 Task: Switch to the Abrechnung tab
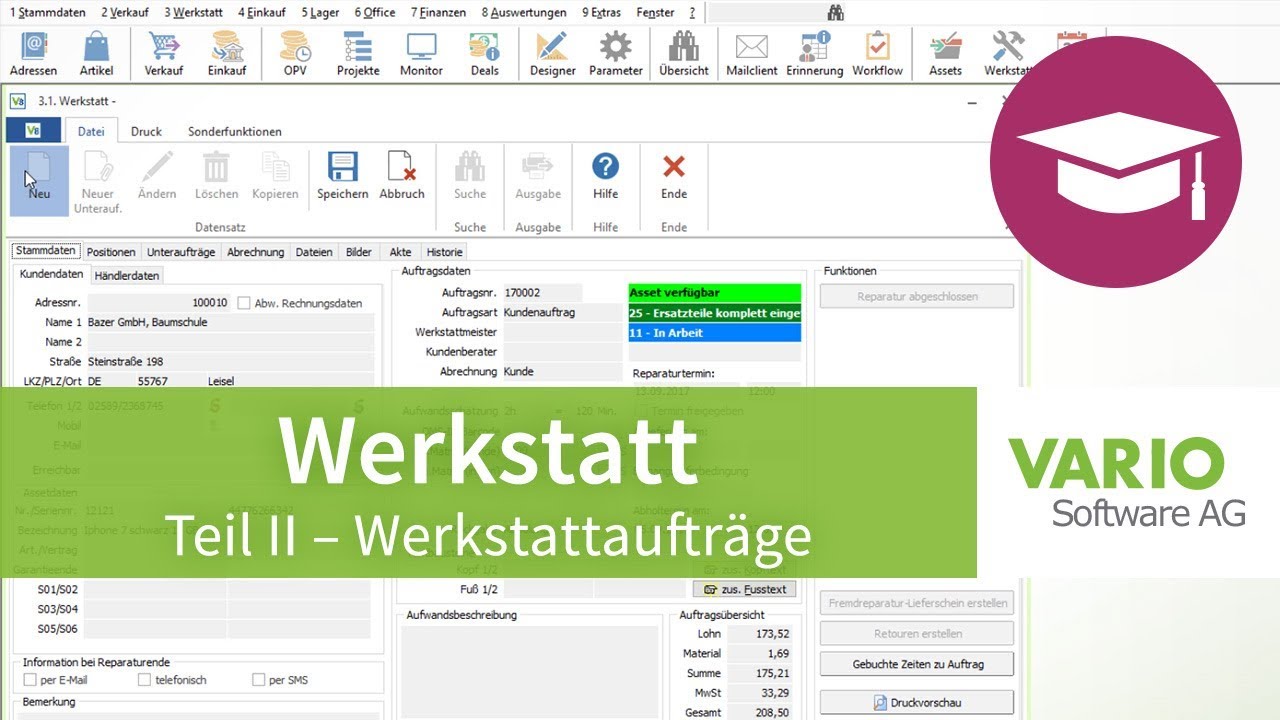tap(255, 252)
